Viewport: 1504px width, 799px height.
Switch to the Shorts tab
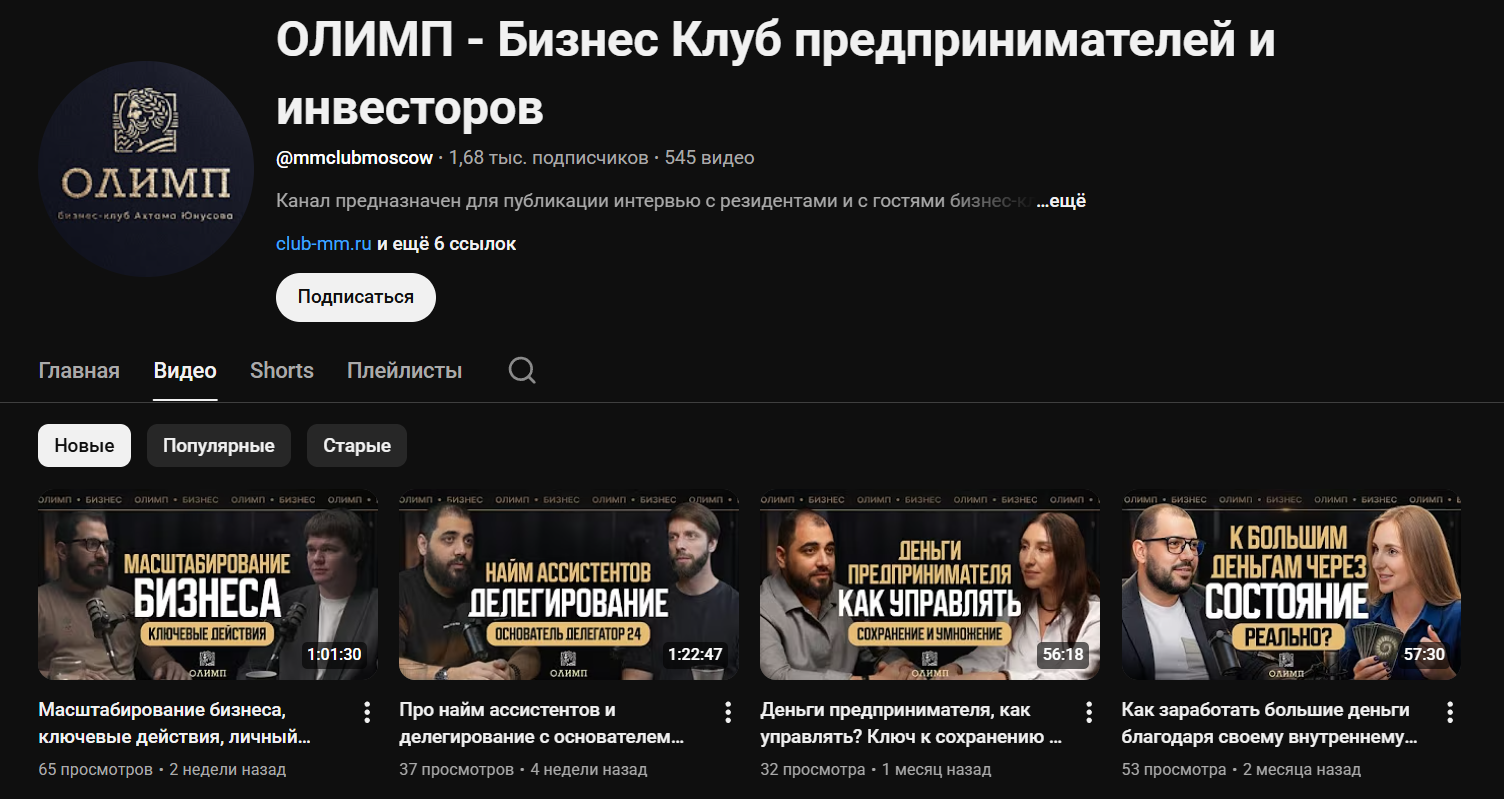pos(282,371)
